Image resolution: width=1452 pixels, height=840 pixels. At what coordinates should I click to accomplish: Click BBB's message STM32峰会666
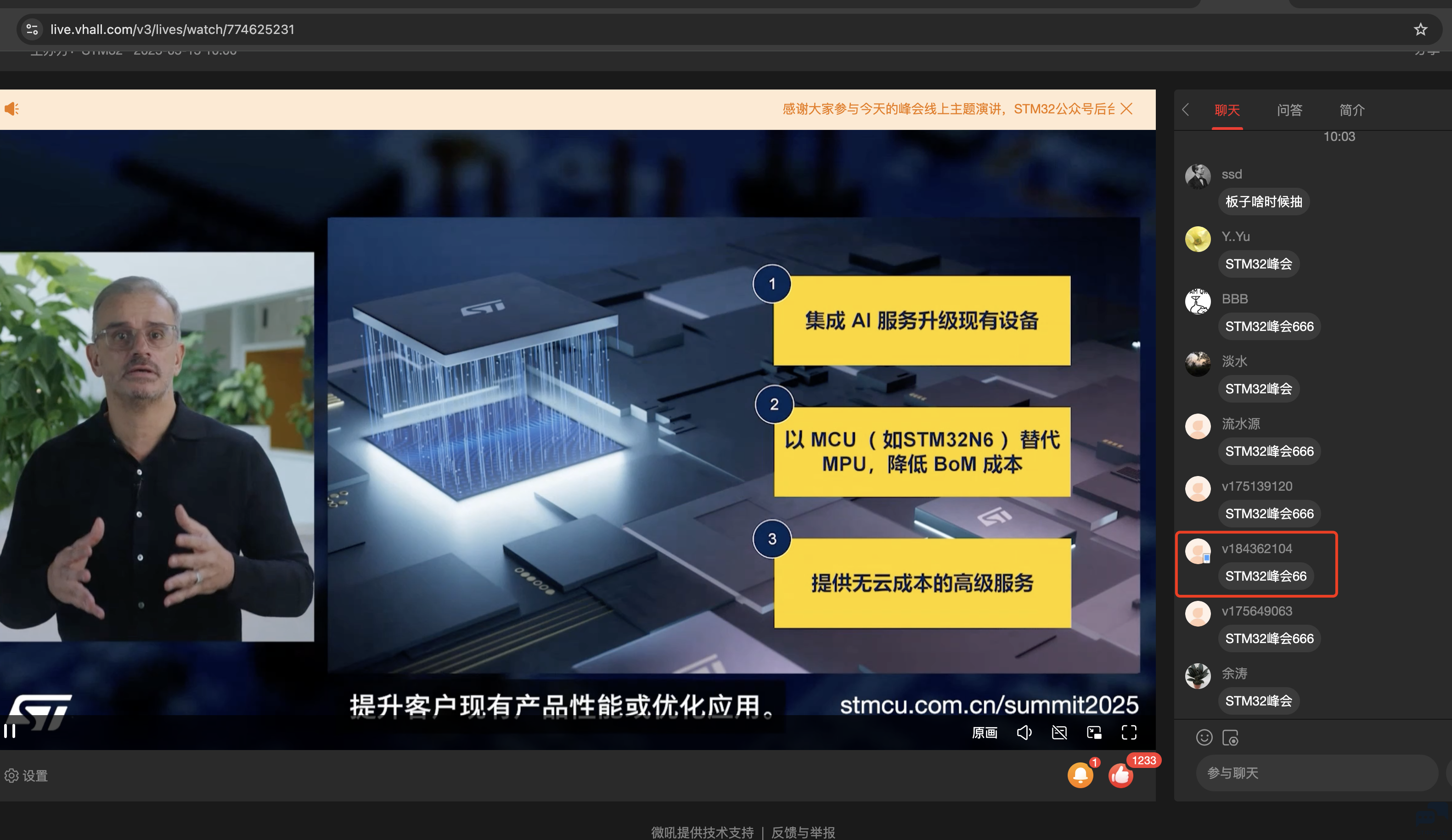coord(1269,327)
